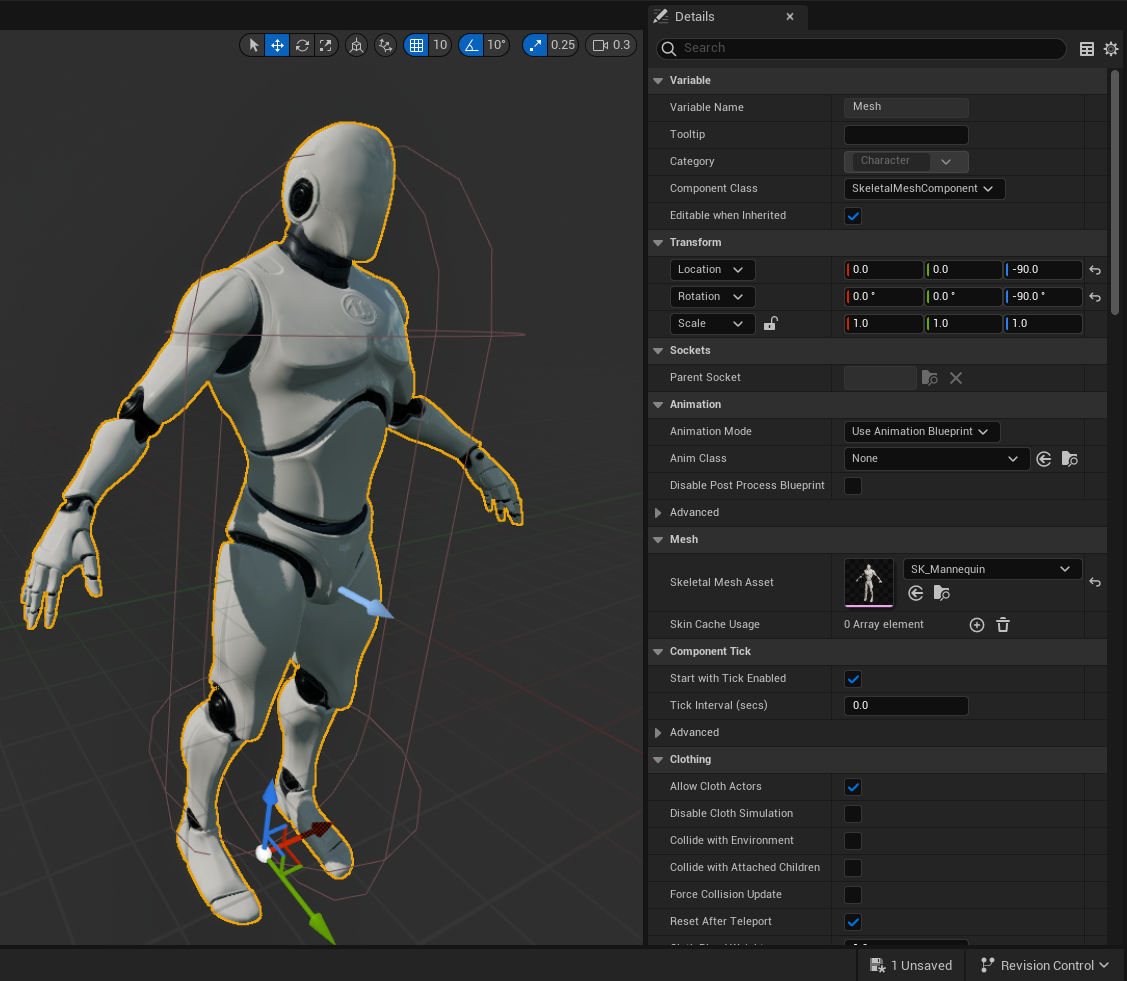Open the Revision Control menu
This screenshot has height=981, width=1127.
(x=1045, y=965)
